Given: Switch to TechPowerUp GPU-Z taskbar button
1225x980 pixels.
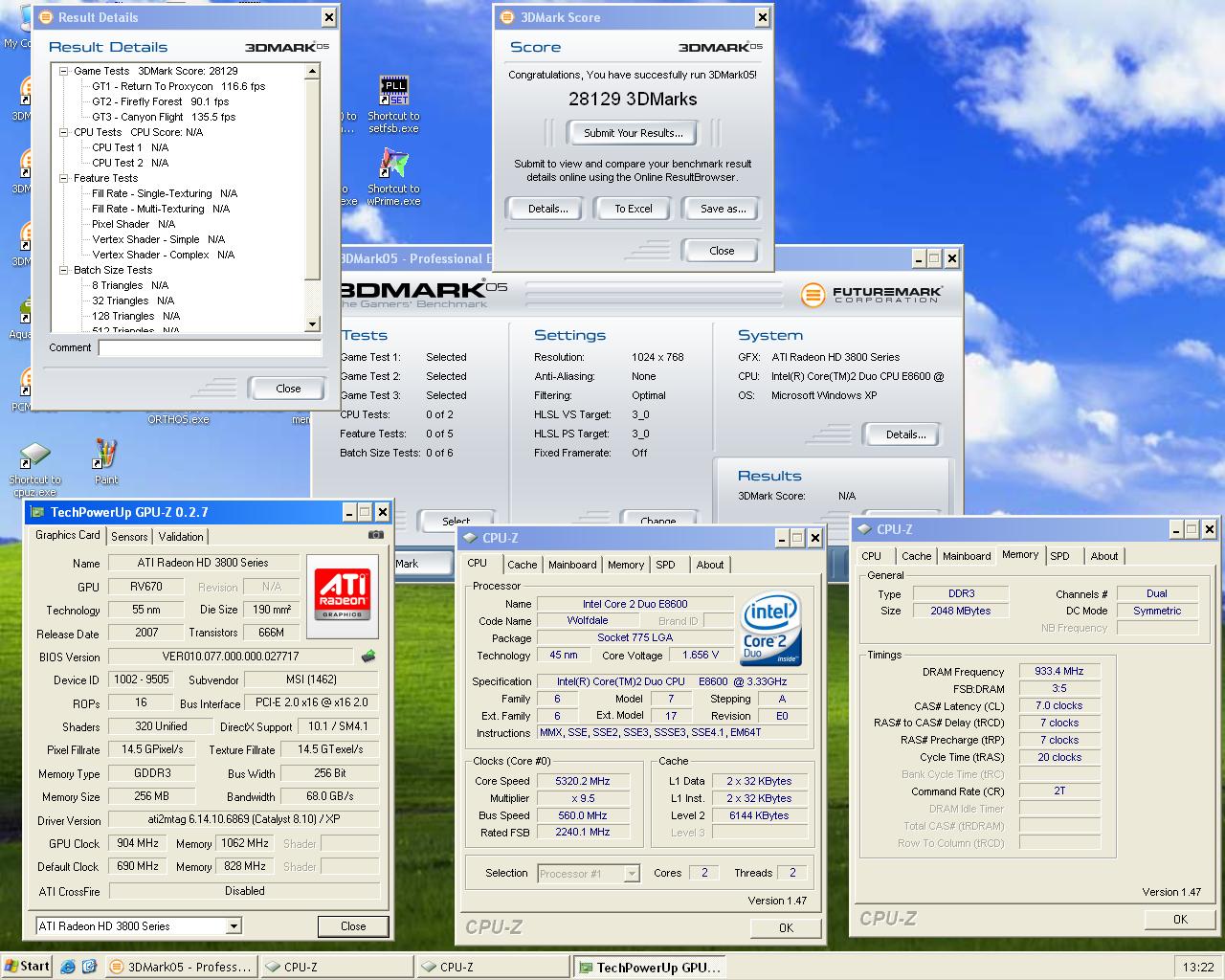Looking at the screenshot, I should pos(649,968).
